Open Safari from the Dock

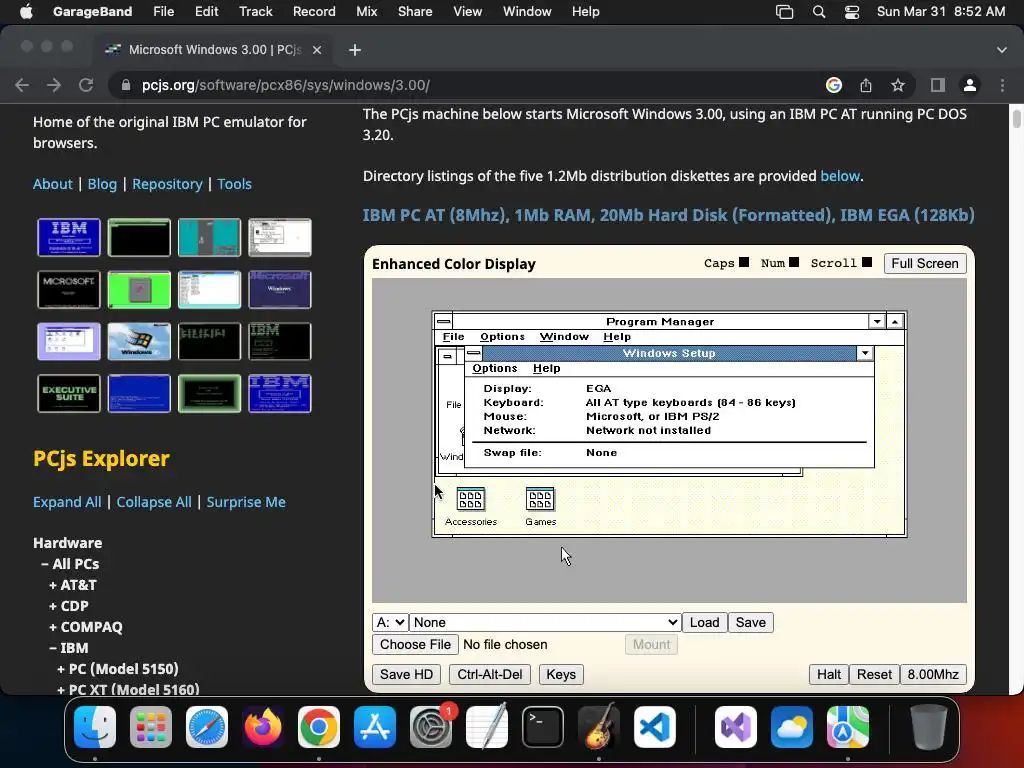click(207, 727)
